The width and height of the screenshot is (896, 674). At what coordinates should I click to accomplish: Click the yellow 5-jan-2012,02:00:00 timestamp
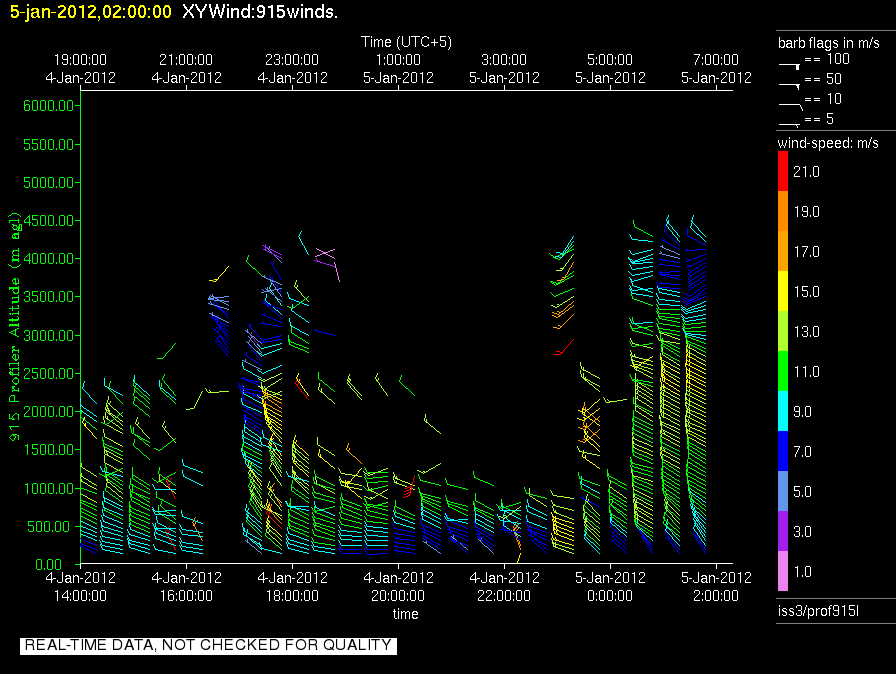pyautogui.click(x=91, y=12)
